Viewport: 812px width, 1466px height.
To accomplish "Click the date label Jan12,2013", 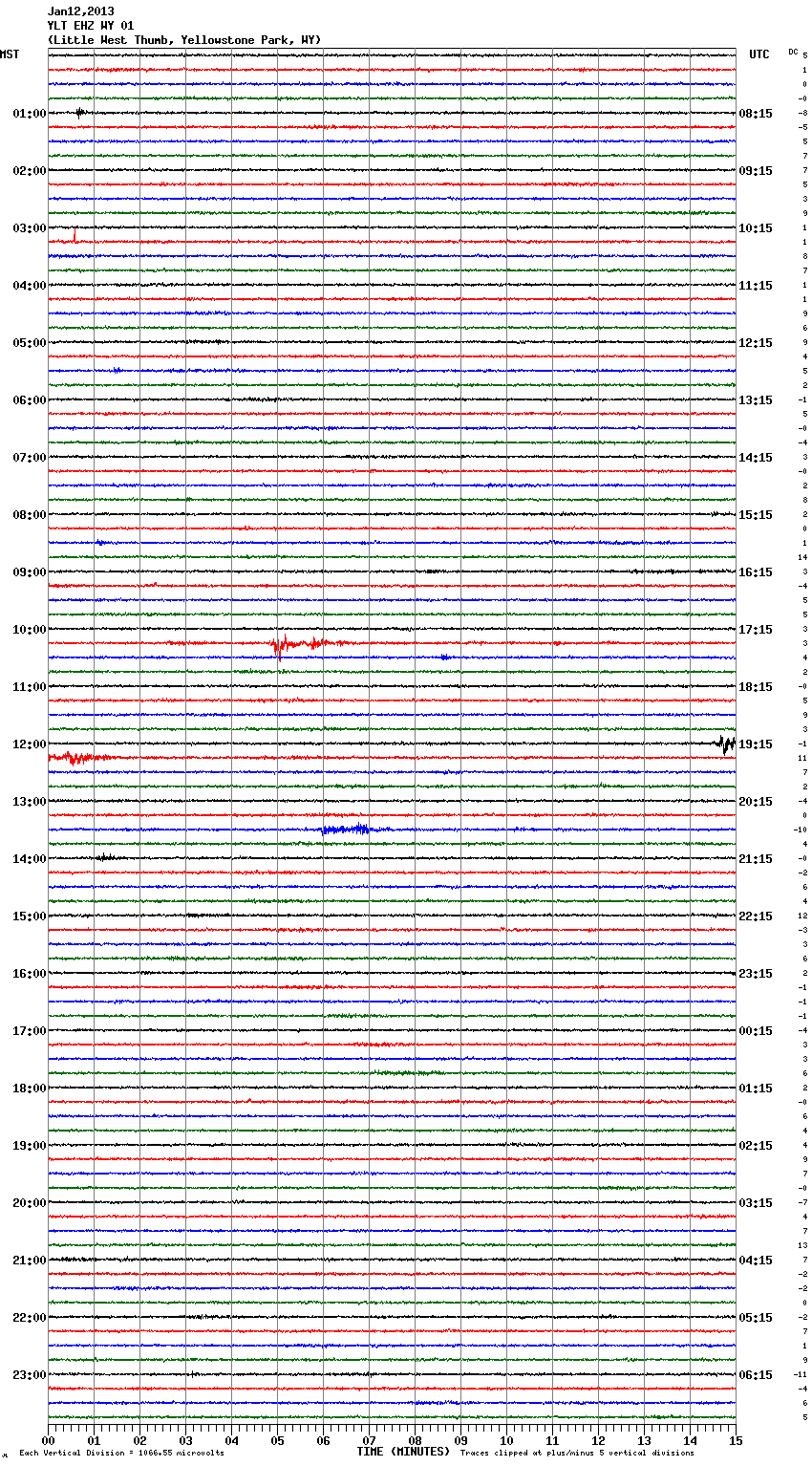I will pyautogui.click(x=80, y=11).
